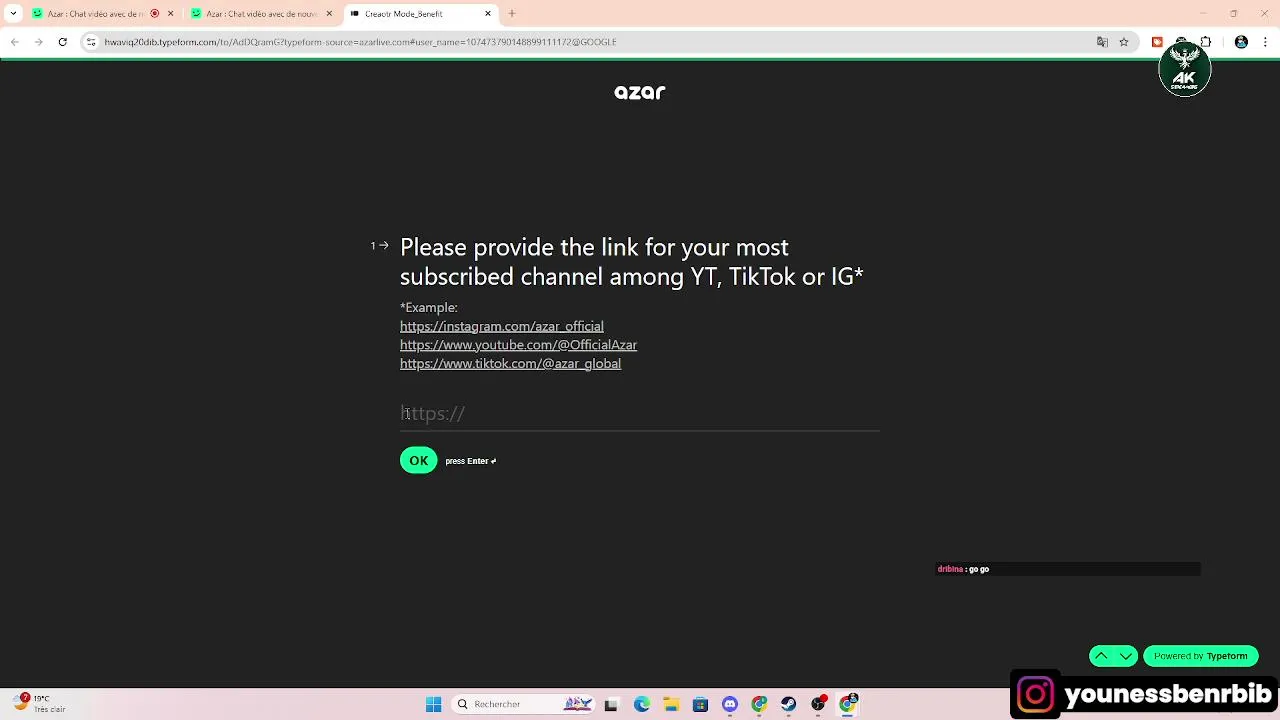Viewport: 1280px width, 720px height.
Task: Switch to first Azar Chat vidéo tab
Action: (95, 14)
